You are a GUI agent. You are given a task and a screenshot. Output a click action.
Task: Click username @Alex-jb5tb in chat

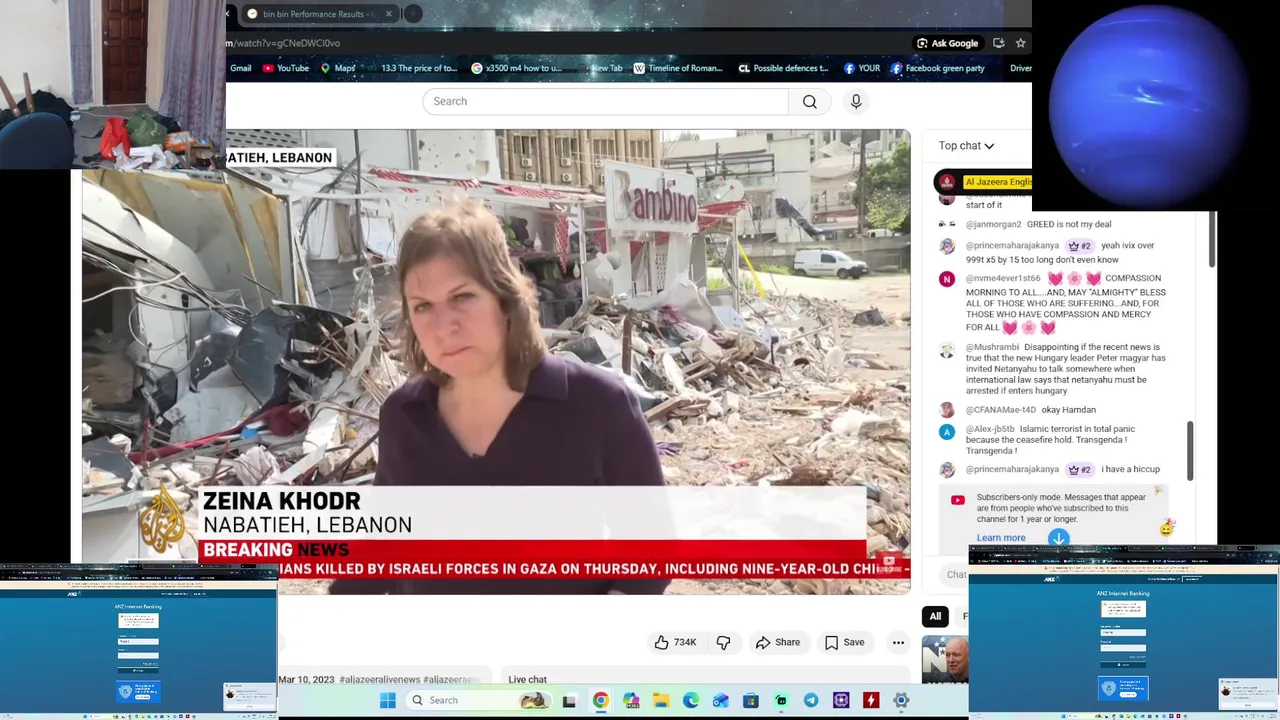(x=990, y=429)
